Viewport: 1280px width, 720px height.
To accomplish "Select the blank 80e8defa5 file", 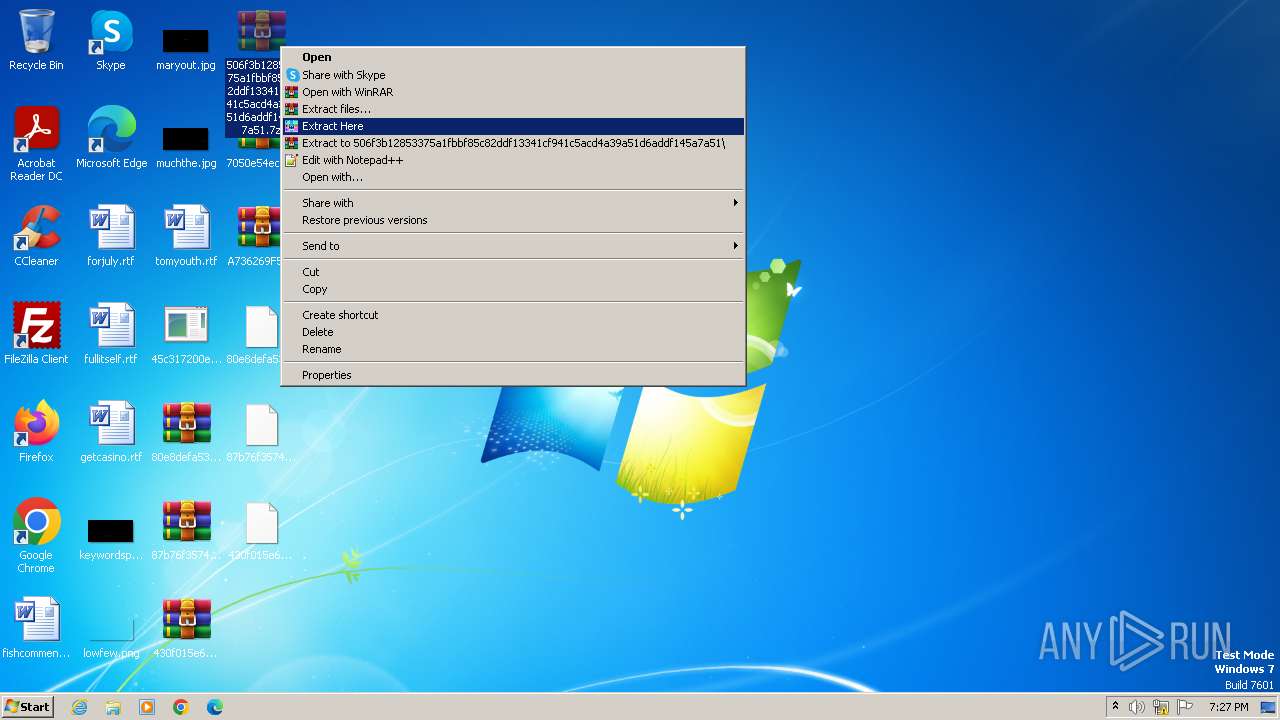I will pos(254,334).
